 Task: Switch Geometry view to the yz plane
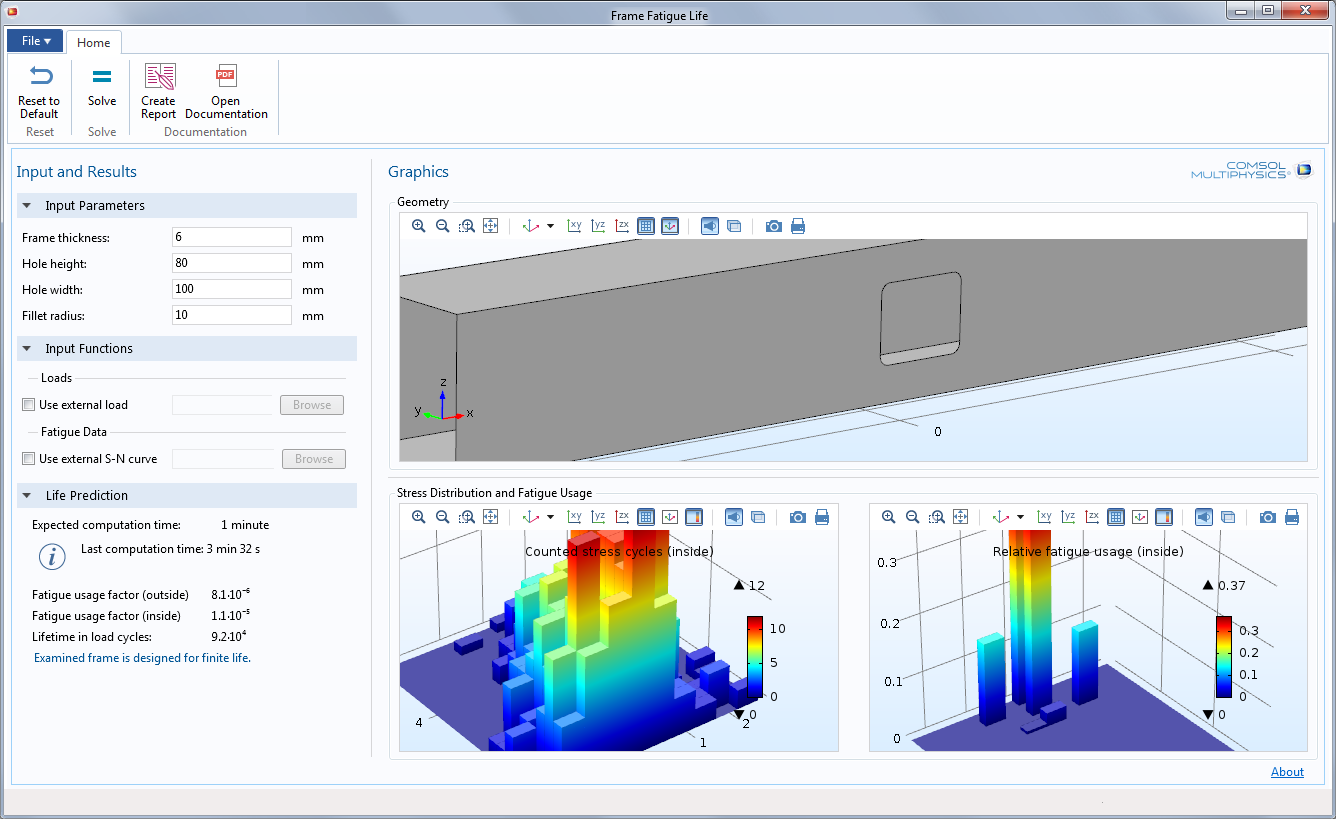pos(598,226)
